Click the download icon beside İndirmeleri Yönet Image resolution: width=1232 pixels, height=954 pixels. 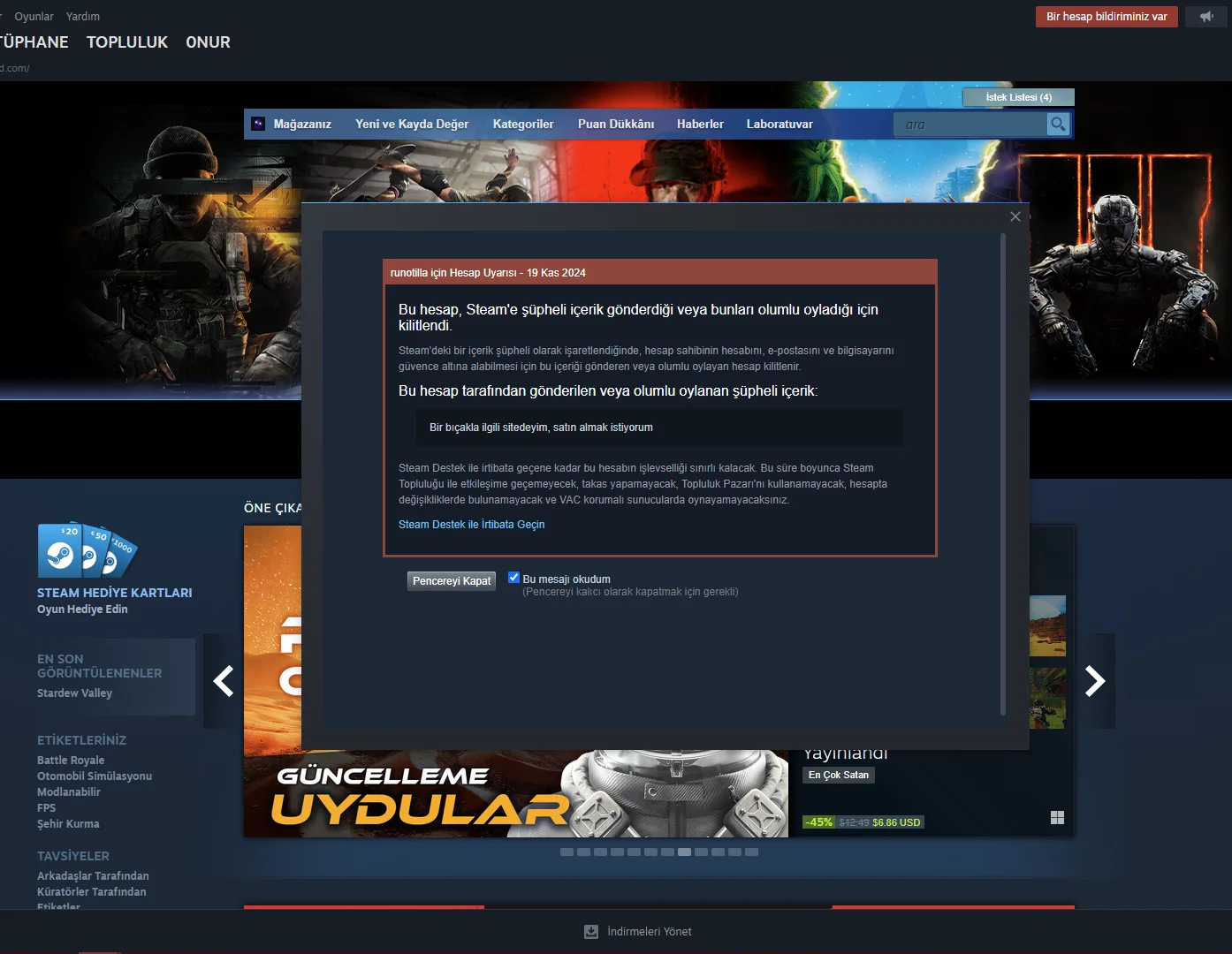point(591,932)
